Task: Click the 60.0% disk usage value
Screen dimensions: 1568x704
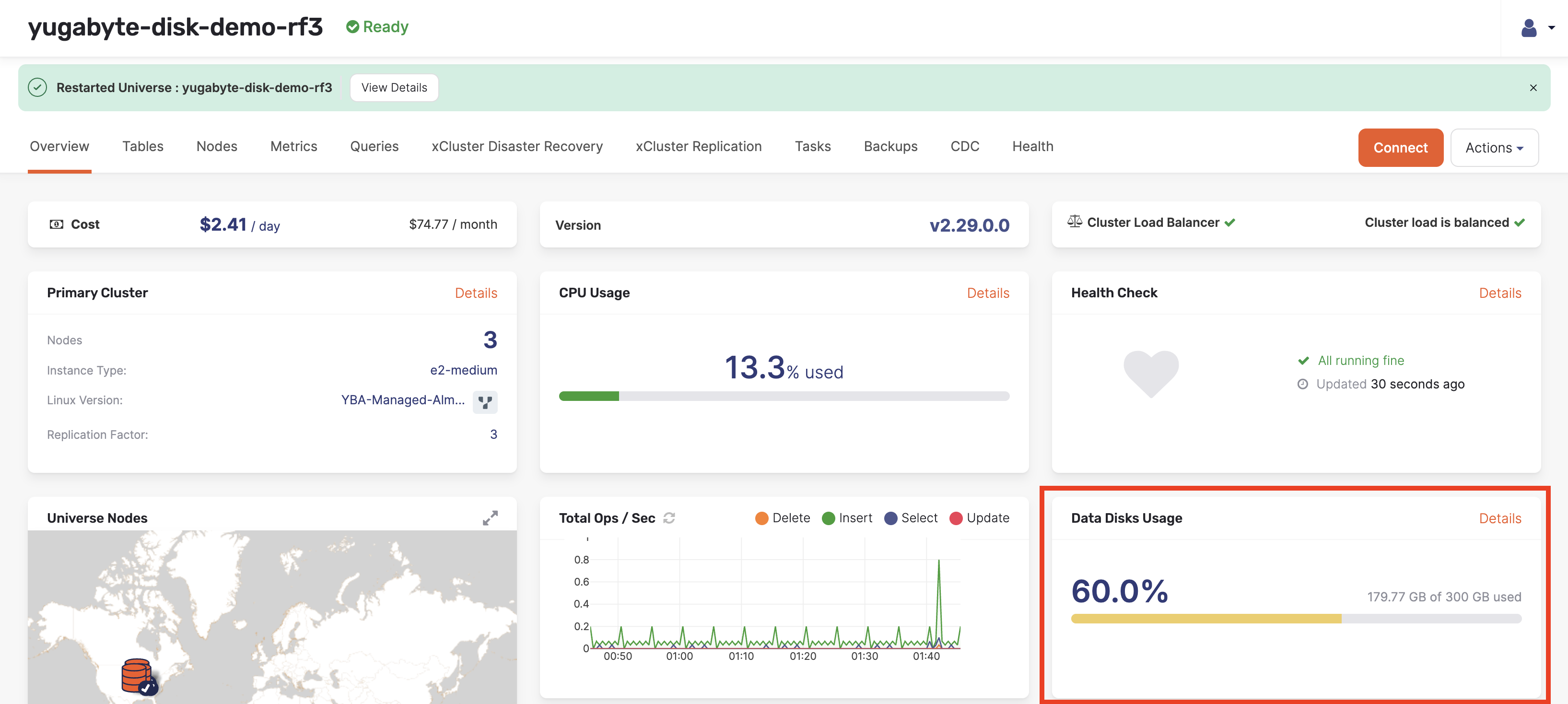Action: (1119, 591)
